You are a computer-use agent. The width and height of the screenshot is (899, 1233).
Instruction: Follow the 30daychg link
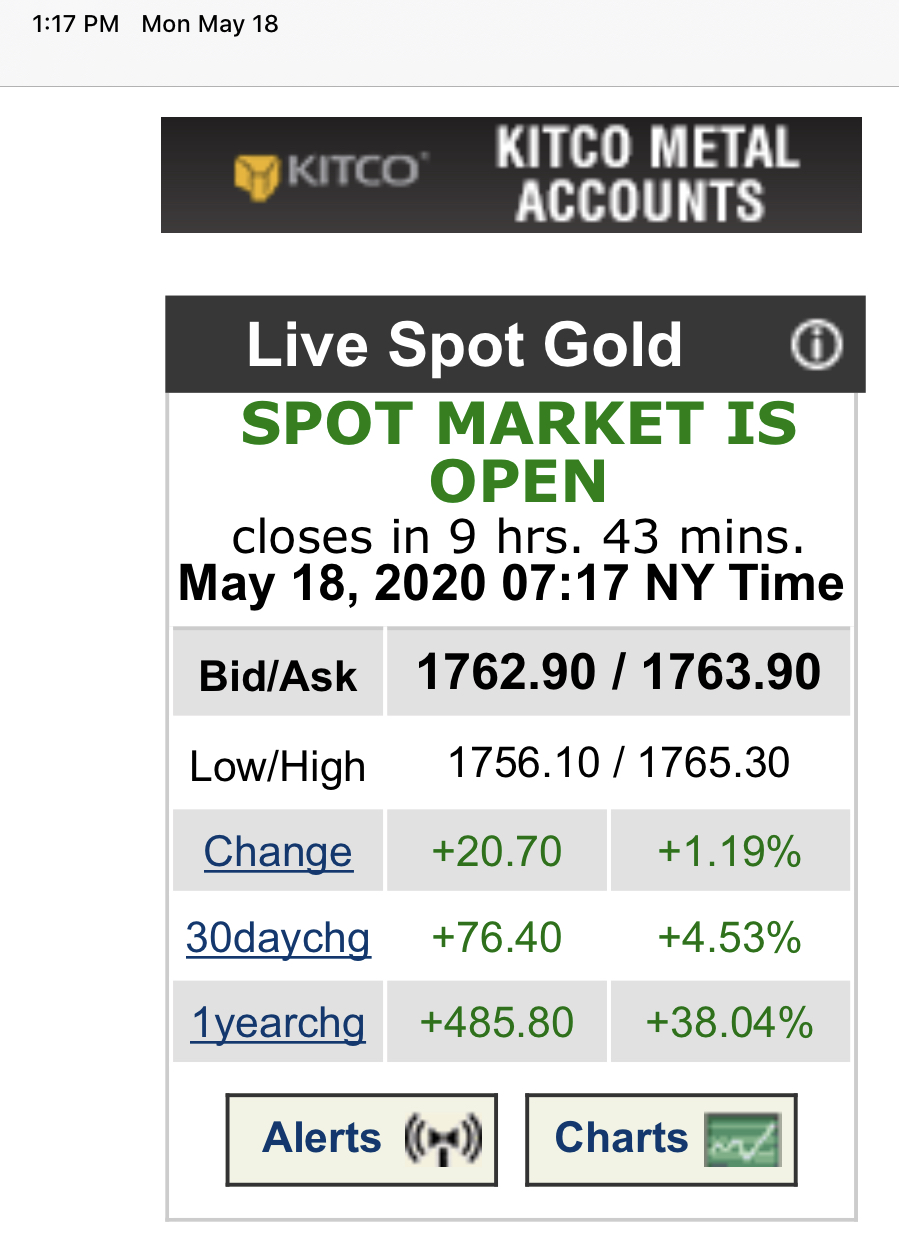(x=278, y=938)
